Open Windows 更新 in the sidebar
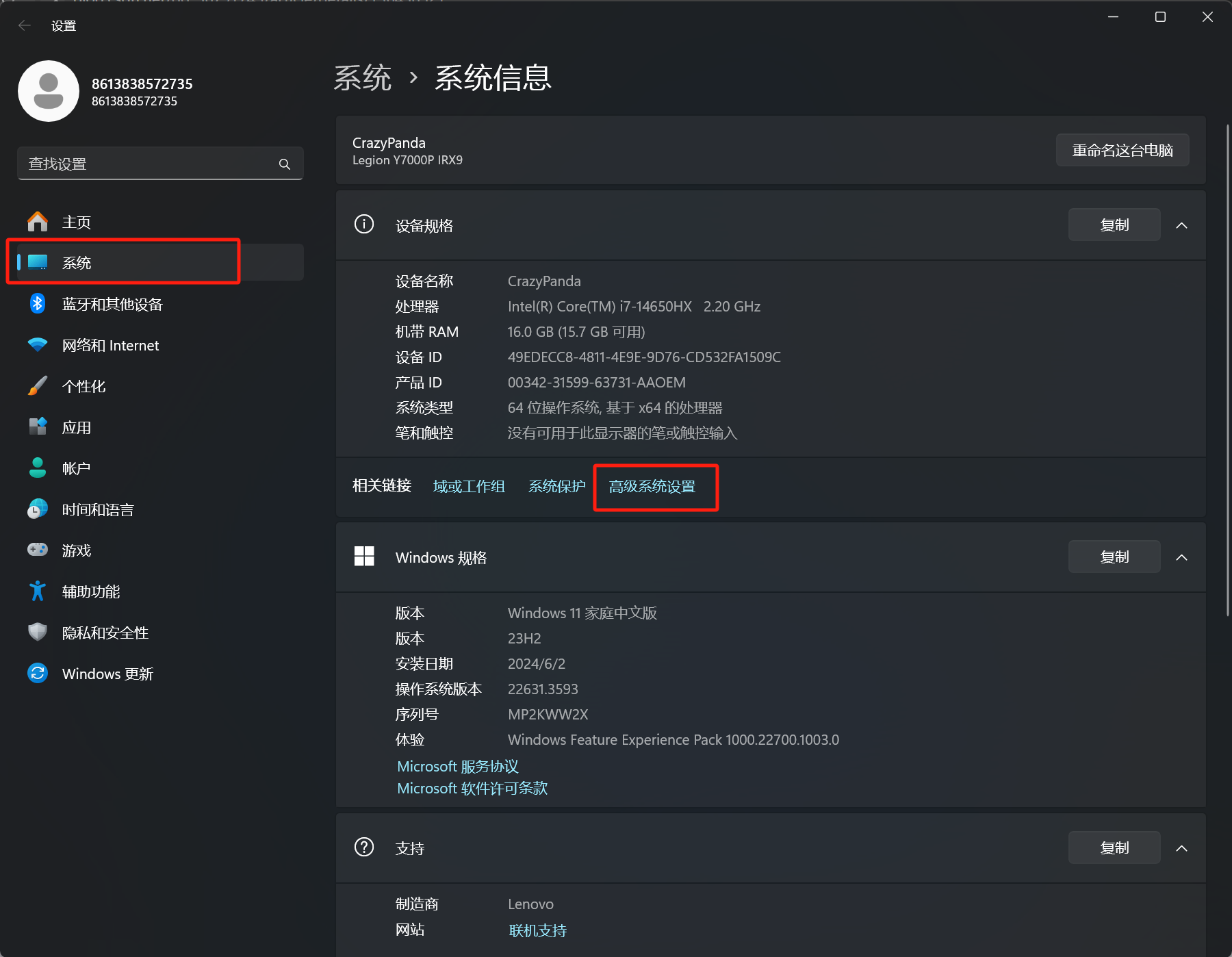Image resolution: width=1232 pixels, height=957 pixels. pyautogui.click(x=160, y=674)
